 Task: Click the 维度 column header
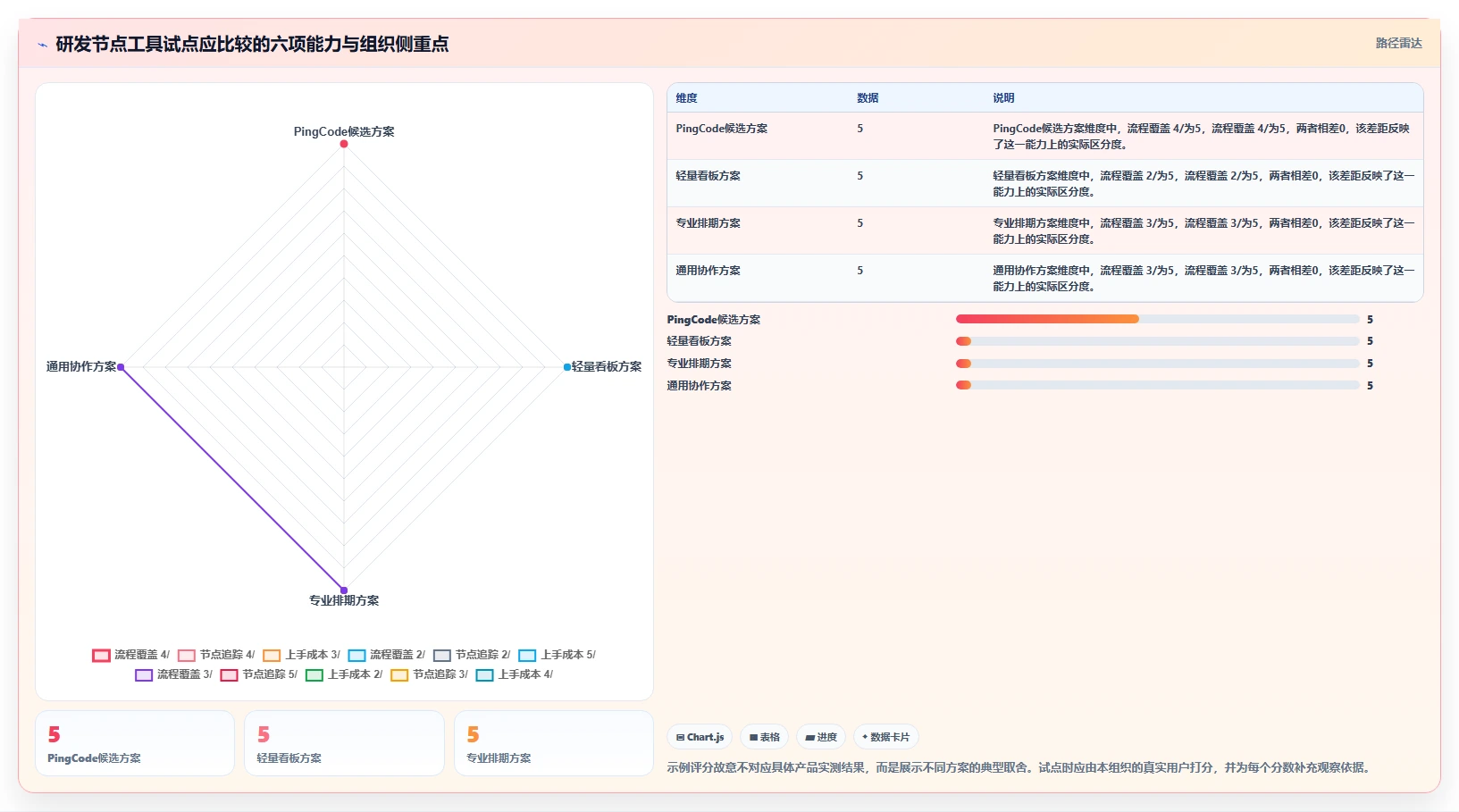tap(686, 98)
